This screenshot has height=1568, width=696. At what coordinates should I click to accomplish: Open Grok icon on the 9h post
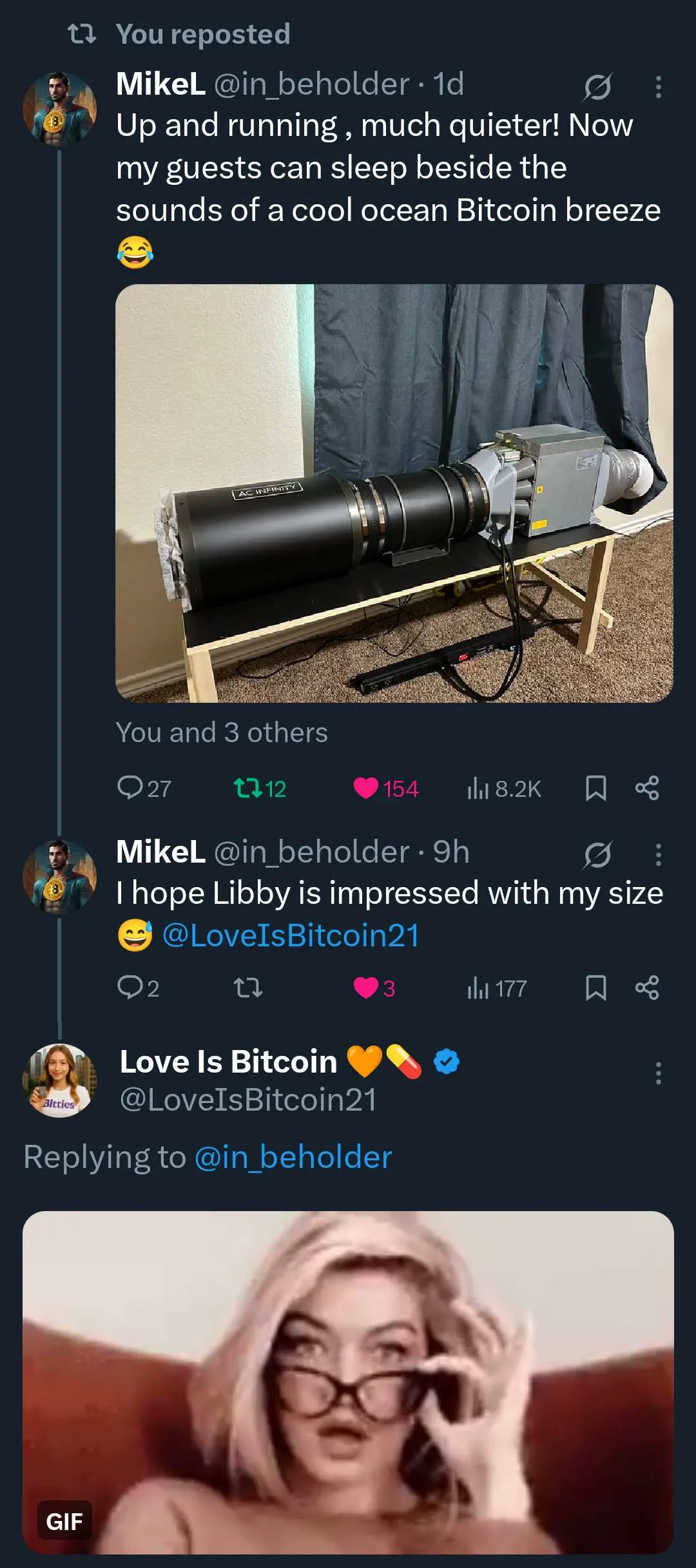click(597, 855)
